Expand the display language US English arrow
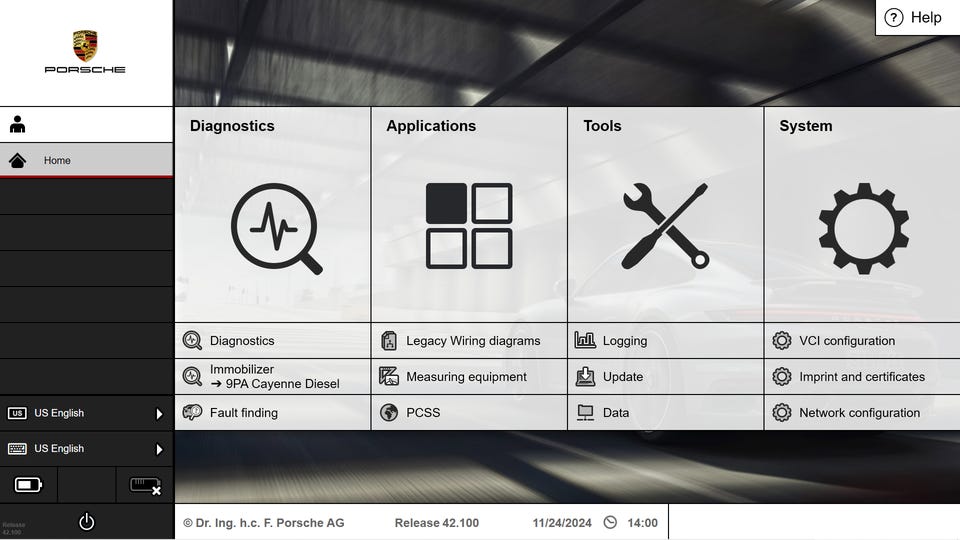960x540 pixels. pyautogui.click(x=159, y=414)
